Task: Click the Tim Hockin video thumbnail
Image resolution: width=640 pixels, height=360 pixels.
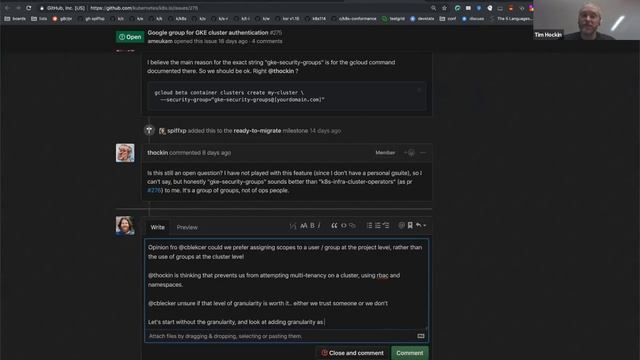Action: pyautogui.click(x=587, y=20)
